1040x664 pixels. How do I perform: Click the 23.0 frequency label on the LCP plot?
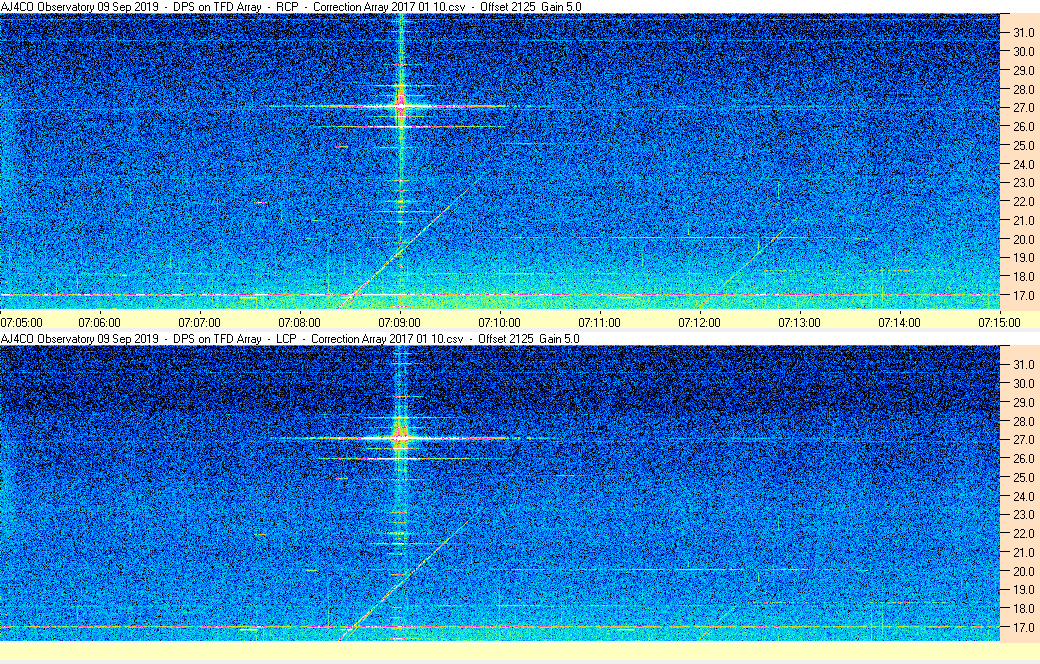1023,514
